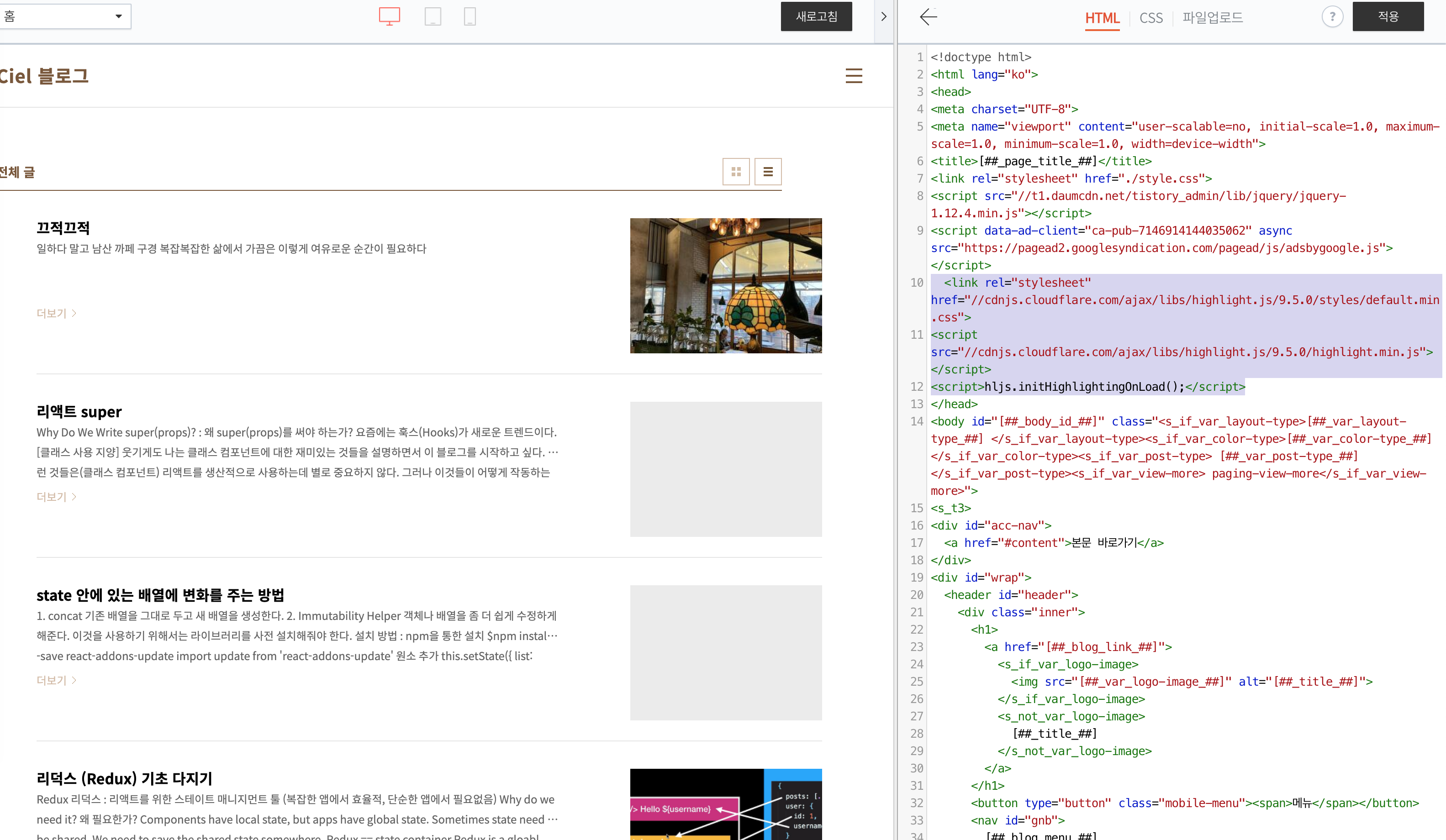Click 더보기 under the 리액트 super post
1446x840 pixels.
(56, 497)
